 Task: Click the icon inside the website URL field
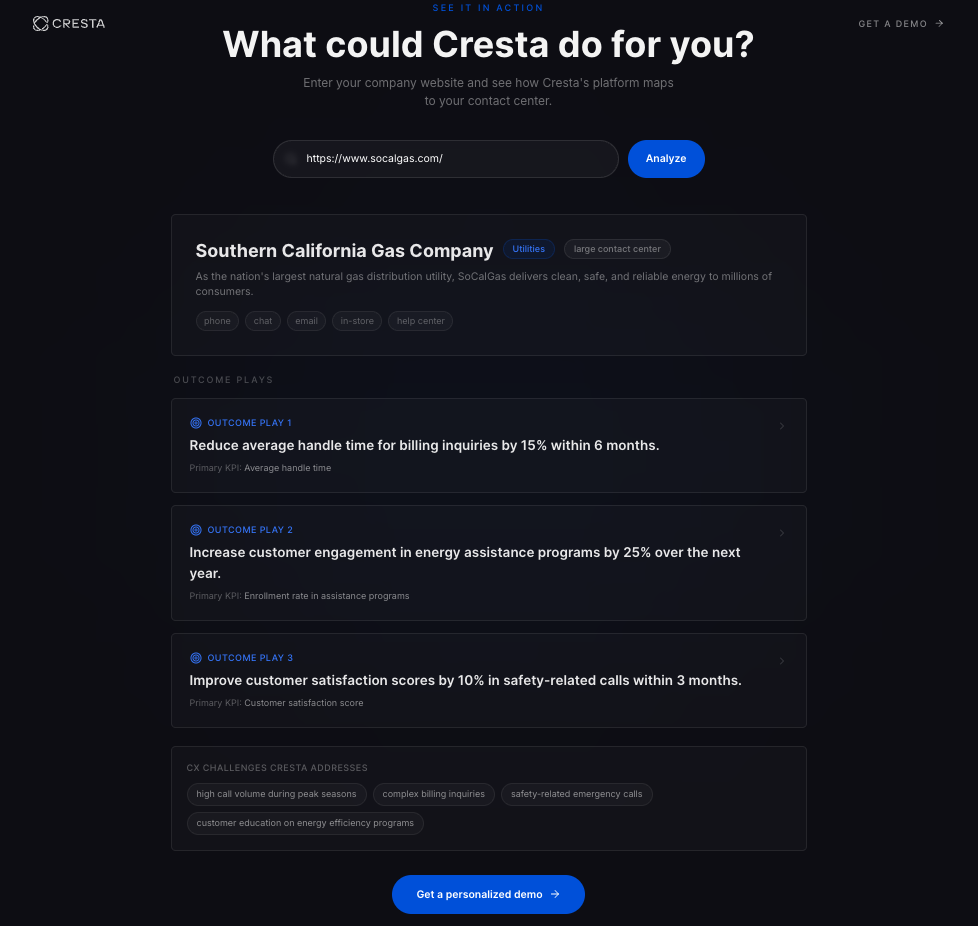(x=291, y=159)
